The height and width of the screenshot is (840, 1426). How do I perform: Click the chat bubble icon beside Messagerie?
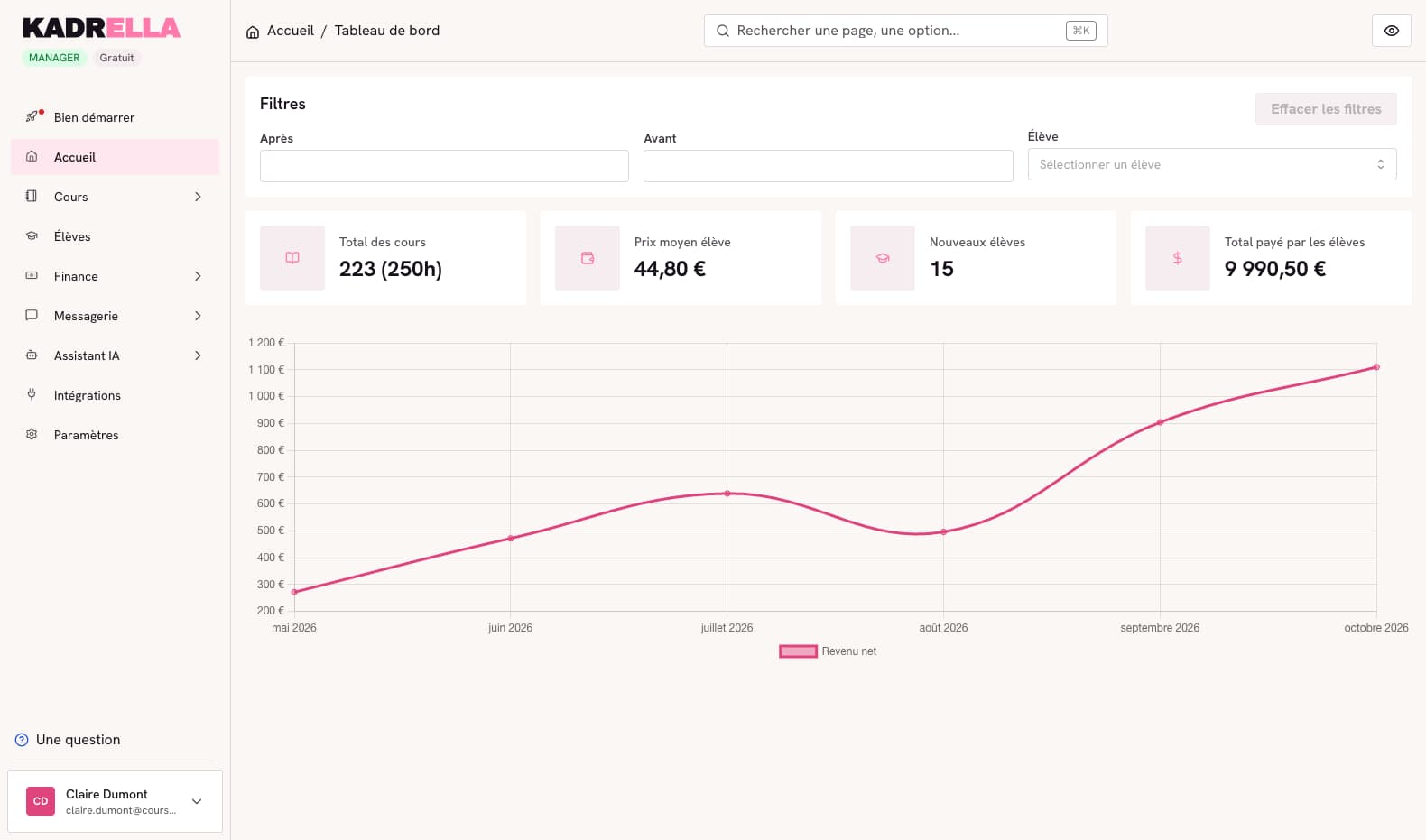point(32,315)
